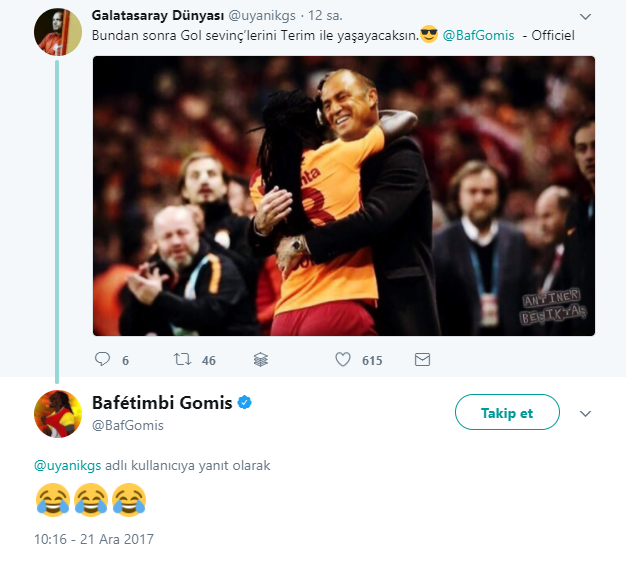
Task: Click the reply speech bubble icon
Action: coord(101,359)
